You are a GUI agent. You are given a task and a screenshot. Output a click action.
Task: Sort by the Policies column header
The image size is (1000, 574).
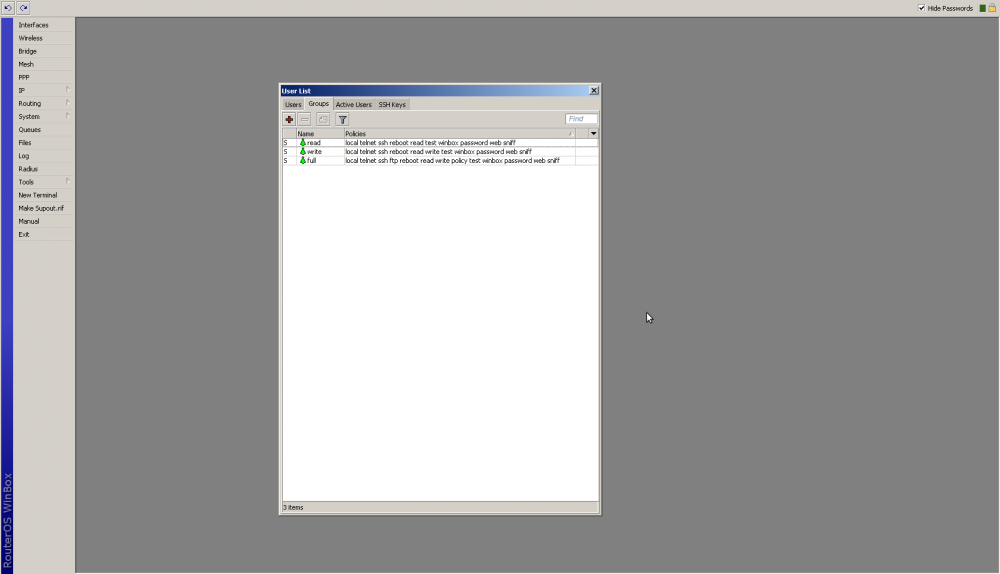tap(456, 133)
